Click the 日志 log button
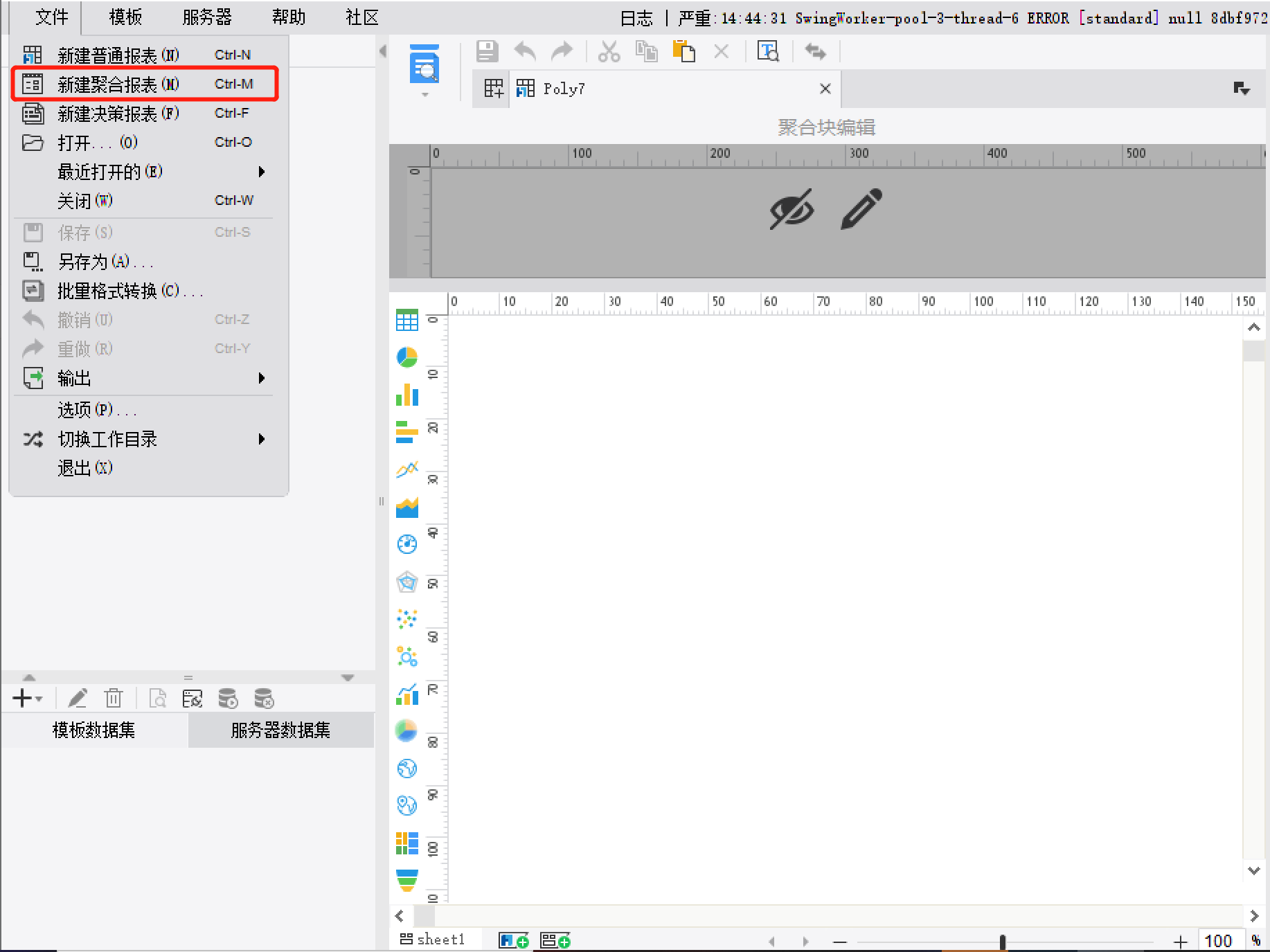Image resolution: width=1270 pixels, height=952 pixels. (x=636, y=18)
